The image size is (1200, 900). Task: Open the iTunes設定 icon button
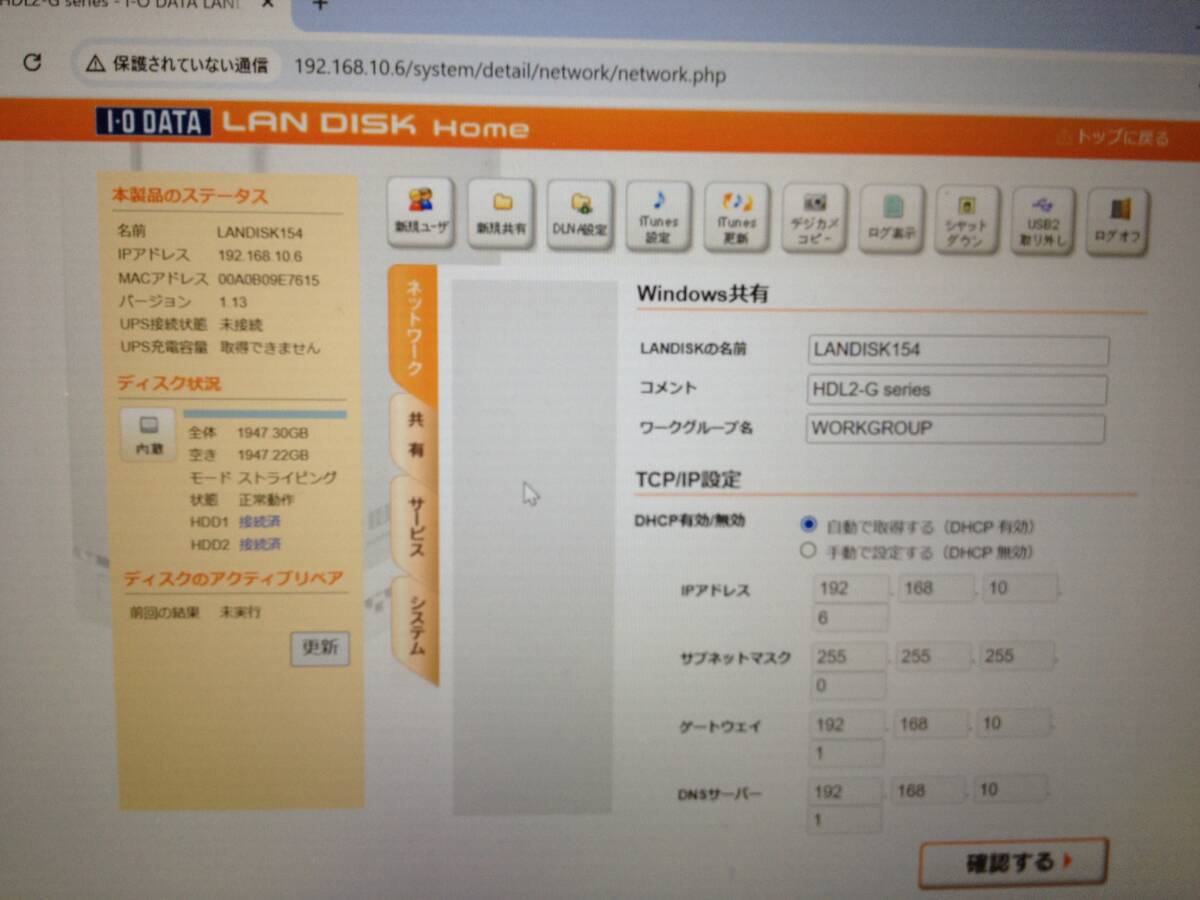click(658, 216)
